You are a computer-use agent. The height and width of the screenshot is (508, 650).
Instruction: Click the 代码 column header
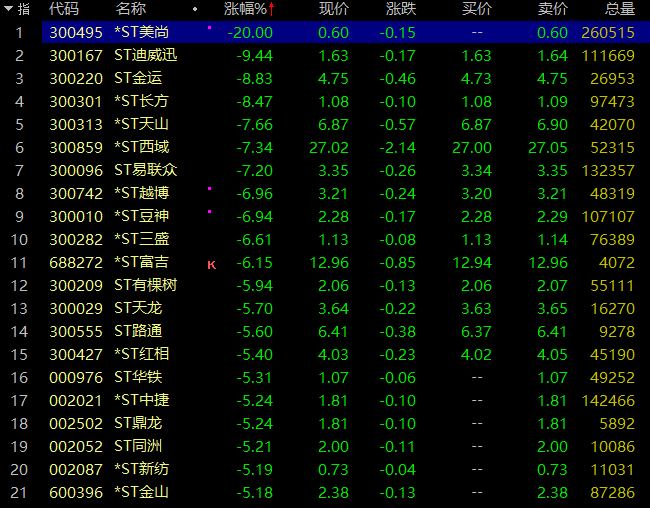pyautogui.click(x=63, y=9)
